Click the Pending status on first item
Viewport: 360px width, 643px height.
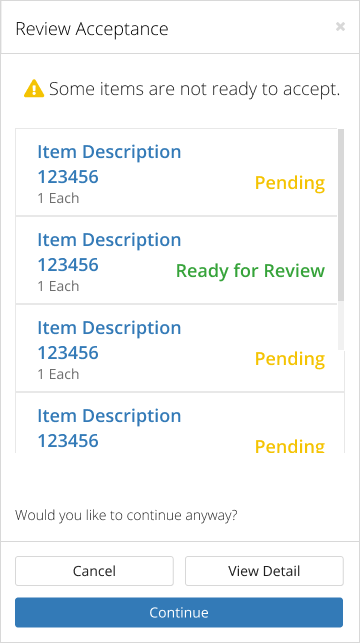(290, 183)
